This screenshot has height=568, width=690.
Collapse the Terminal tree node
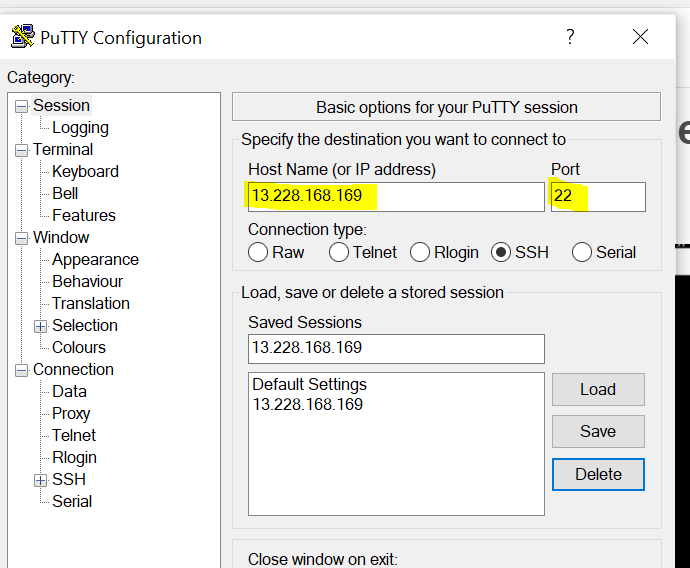coord(21,150)
